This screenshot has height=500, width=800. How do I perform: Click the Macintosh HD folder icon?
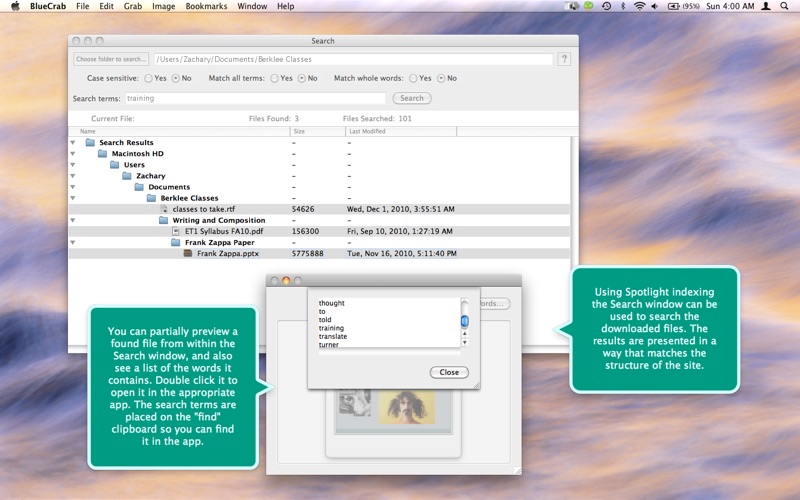[x=103, y=154]
